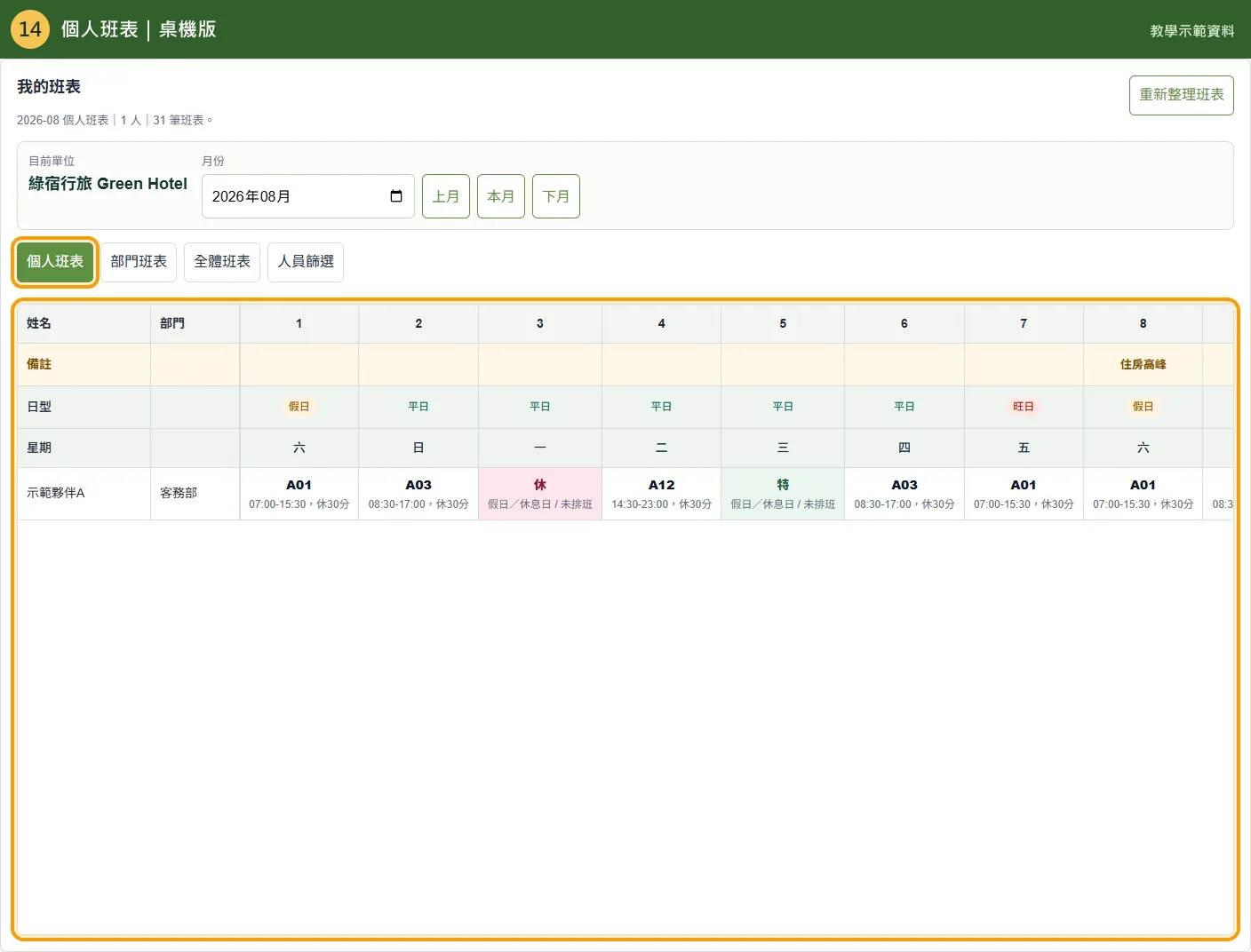This screenshot has width=1251, height=952.
Task: Click the 平日 badge under day 4
Action: [662, 407]
